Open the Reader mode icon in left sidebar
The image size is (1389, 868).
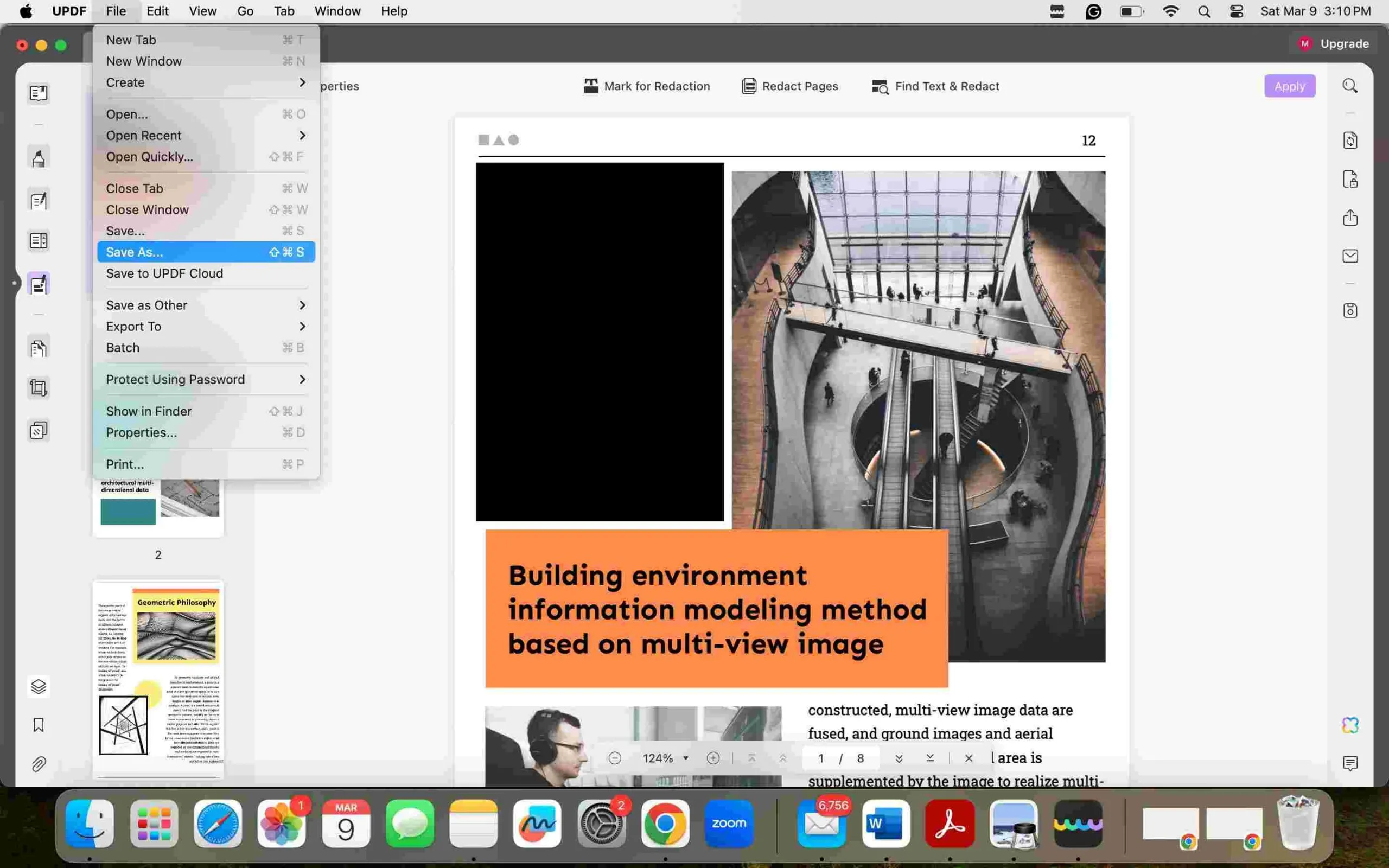[x=39, y=93]
